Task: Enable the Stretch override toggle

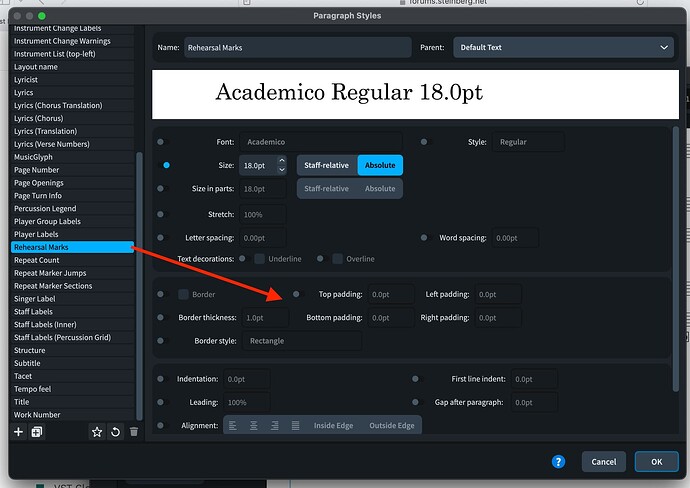Action: [161, 214]
